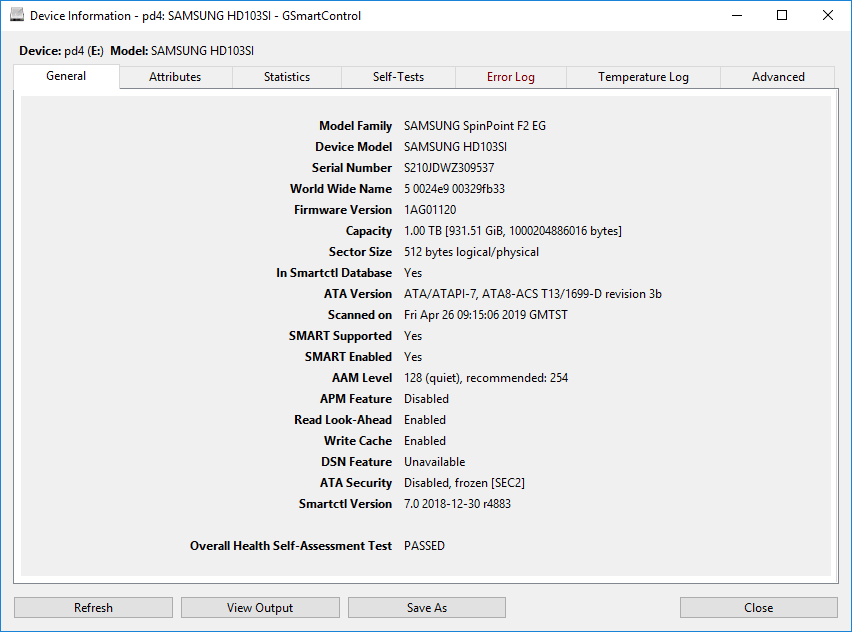The image size is (852, 632).
Task: Open the Error Log tab
Action: (x=511, y=77)
